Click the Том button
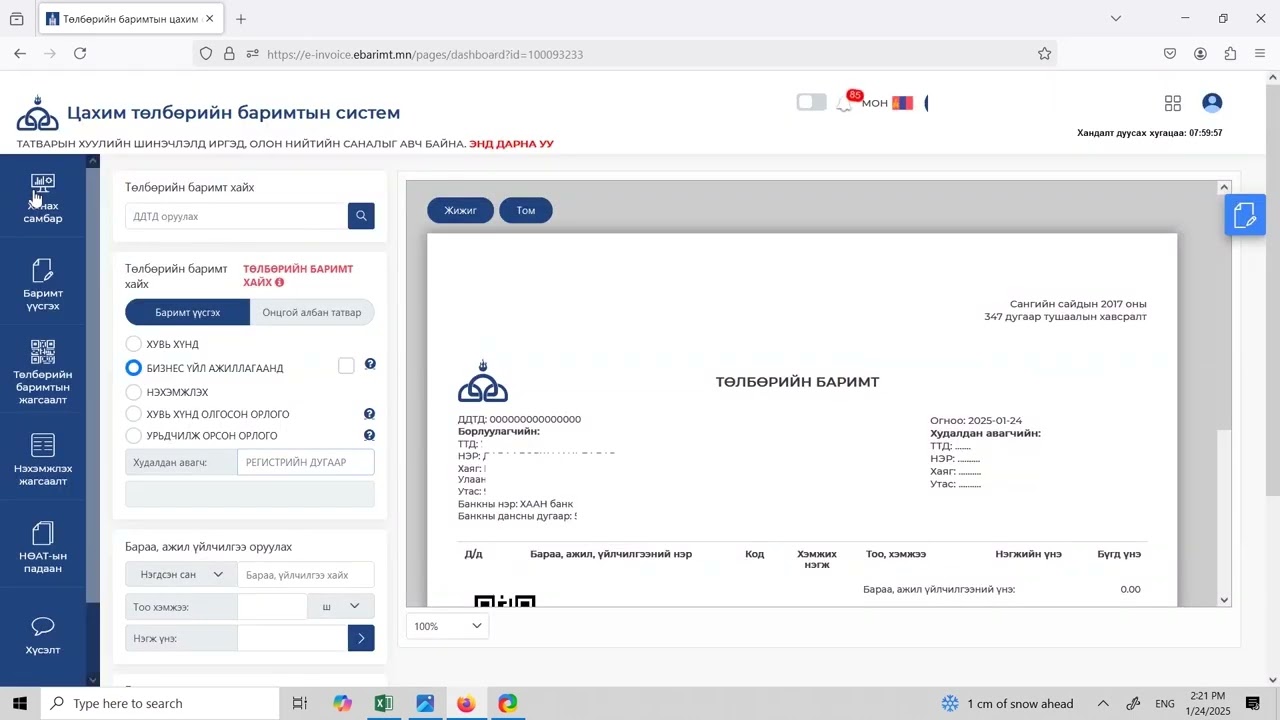 [526, 210]
